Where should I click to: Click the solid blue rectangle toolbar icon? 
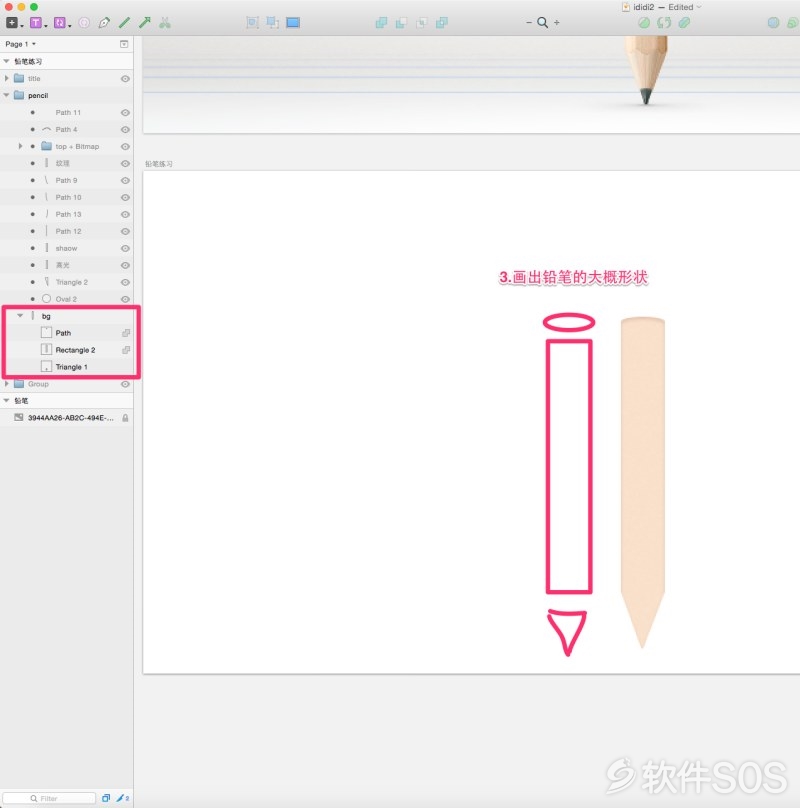pyautogui.click(x=293, y=23)
